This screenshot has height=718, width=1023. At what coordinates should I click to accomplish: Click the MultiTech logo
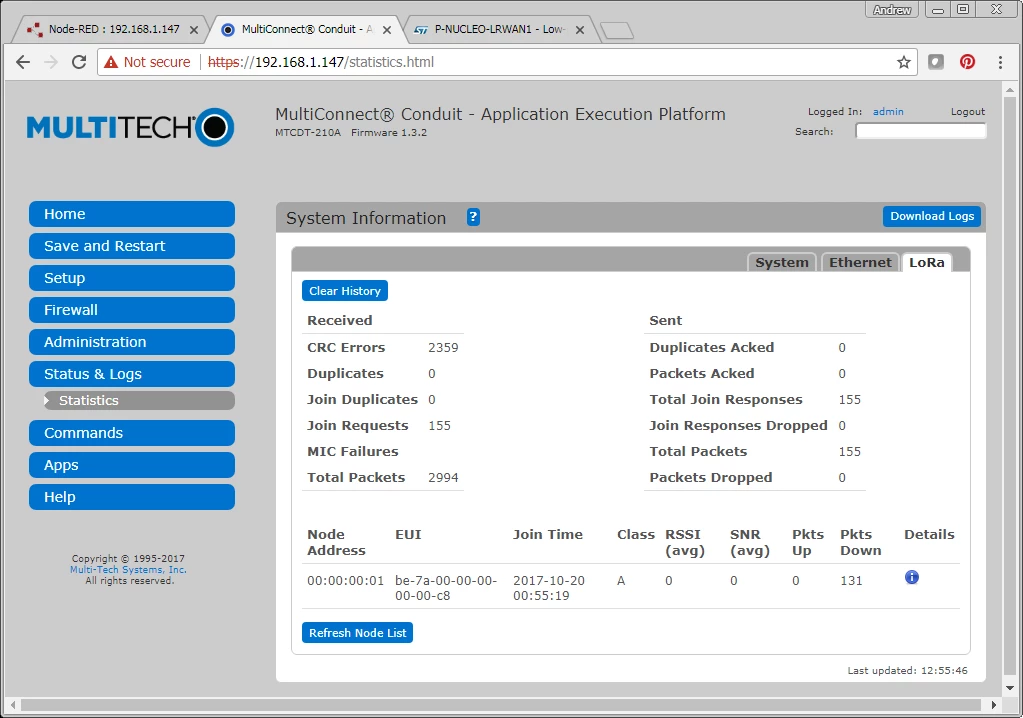pyautogui.click(x=130, y=127)
